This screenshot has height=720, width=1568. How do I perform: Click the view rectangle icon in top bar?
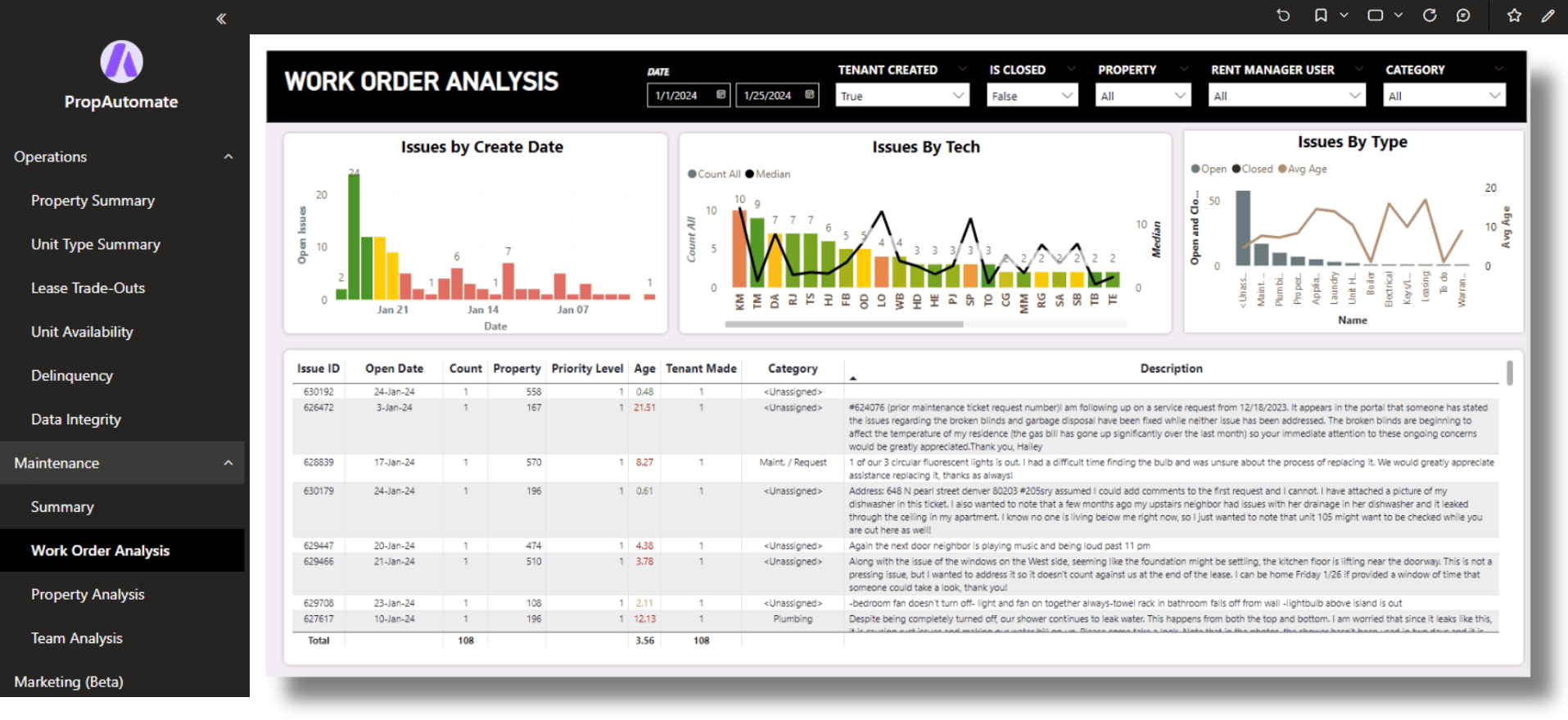click(x=1376, y=15)
